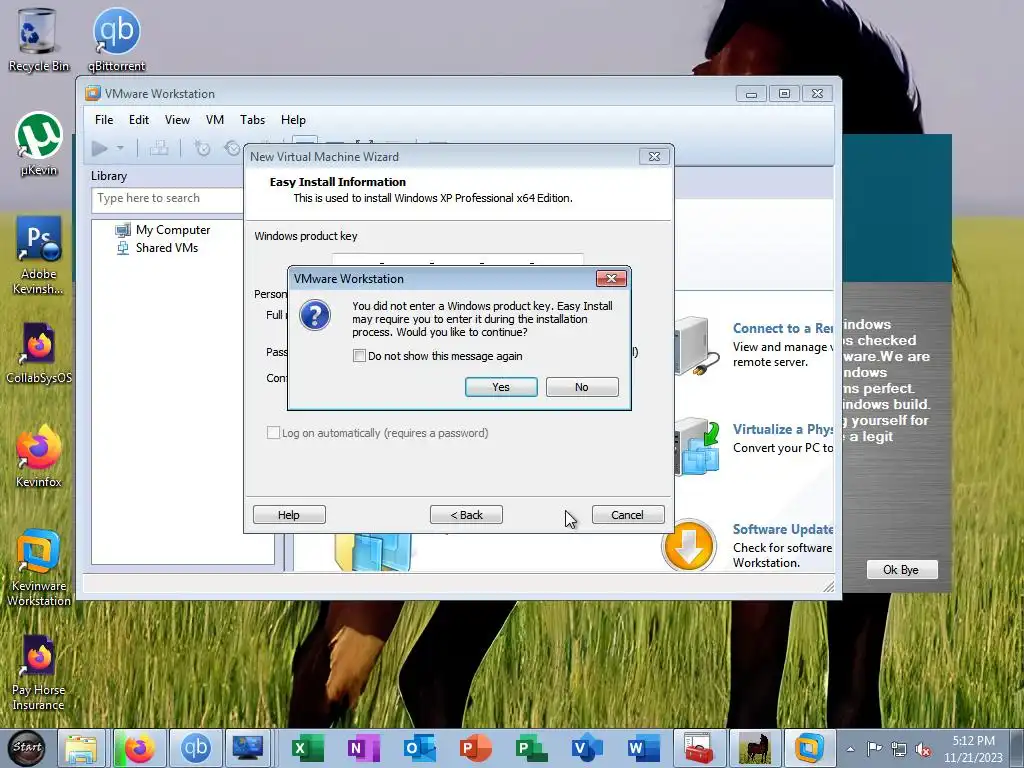Open the Help menu in VMware
The width and height of the screenshot is (1024, 768).
pos(293,120)
